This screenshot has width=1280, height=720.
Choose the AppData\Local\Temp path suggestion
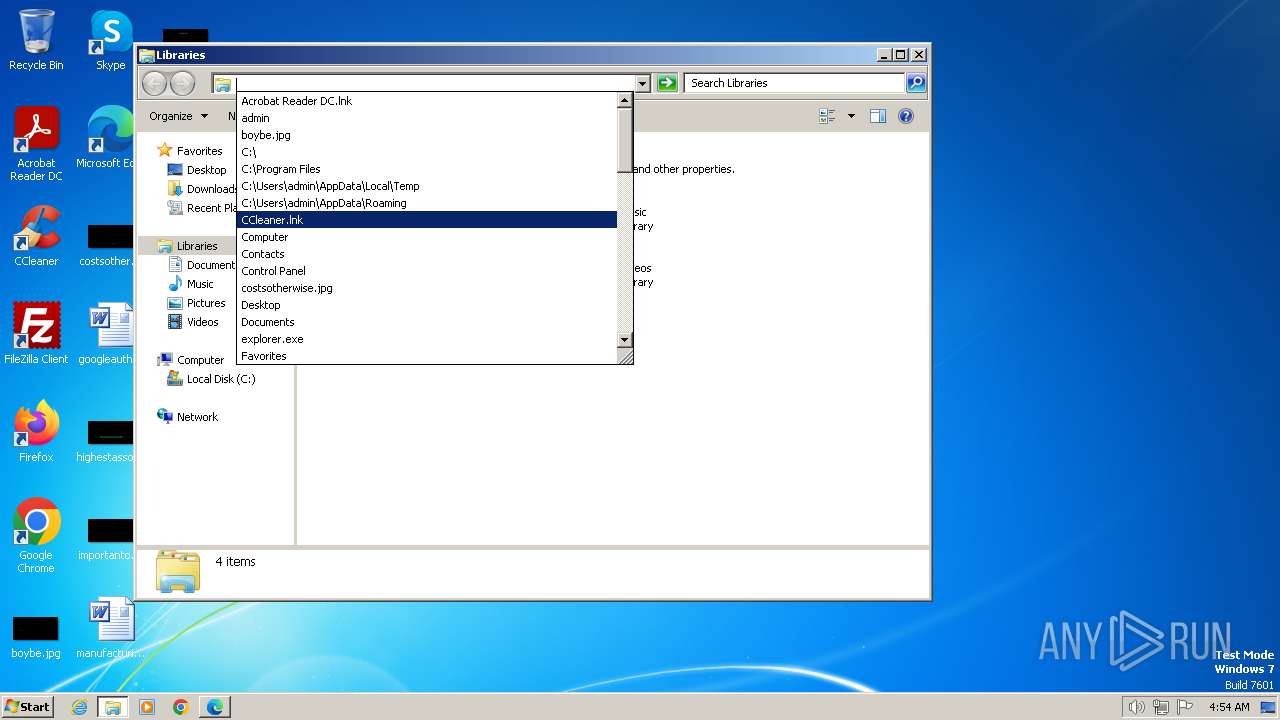coord(426,186)
